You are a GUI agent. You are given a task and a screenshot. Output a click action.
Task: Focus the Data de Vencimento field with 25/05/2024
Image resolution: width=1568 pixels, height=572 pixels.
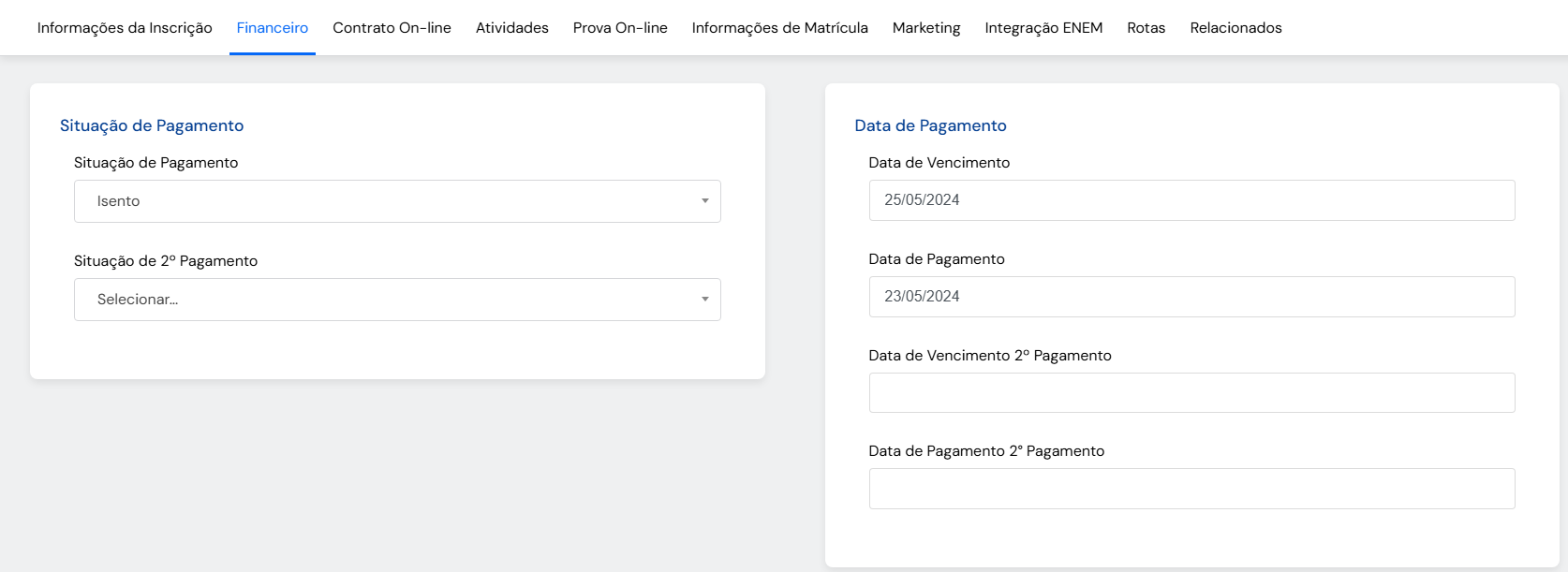(x=1191, y=200)
